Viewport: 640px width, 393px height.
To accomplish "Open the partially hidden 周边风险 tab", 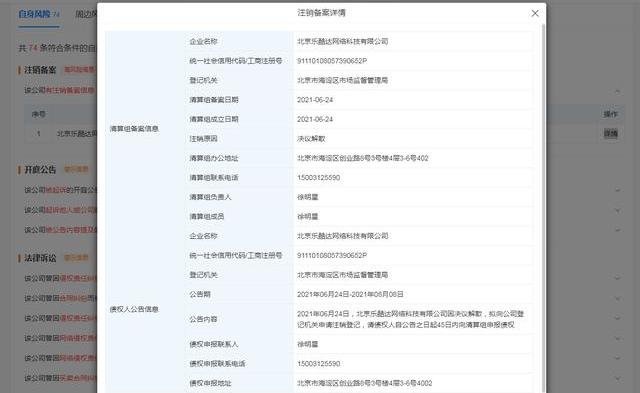I will pos(86,14).
